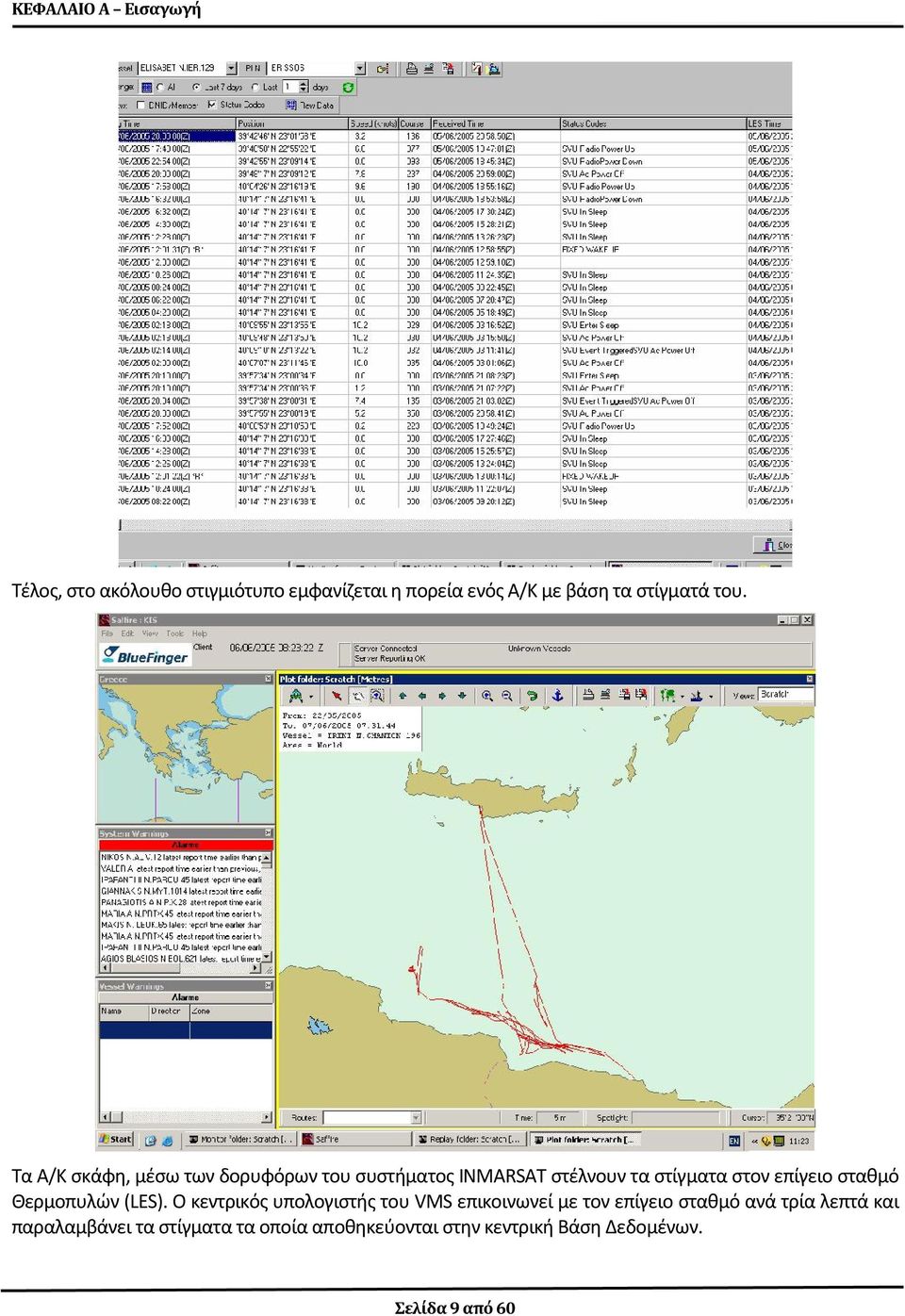This screenshot has width=905, height=1316.
Task: Click the EN language indicator in tray
Action: coord(734,1141)
